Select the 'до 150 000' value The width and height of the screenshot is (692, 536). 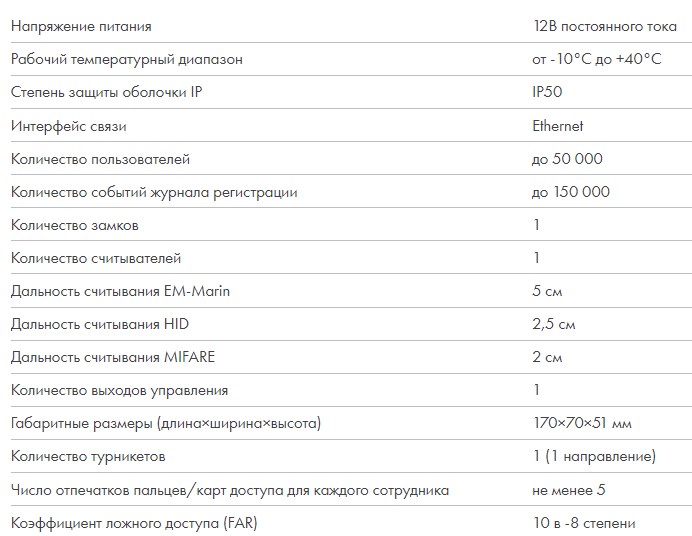point(571,192)
